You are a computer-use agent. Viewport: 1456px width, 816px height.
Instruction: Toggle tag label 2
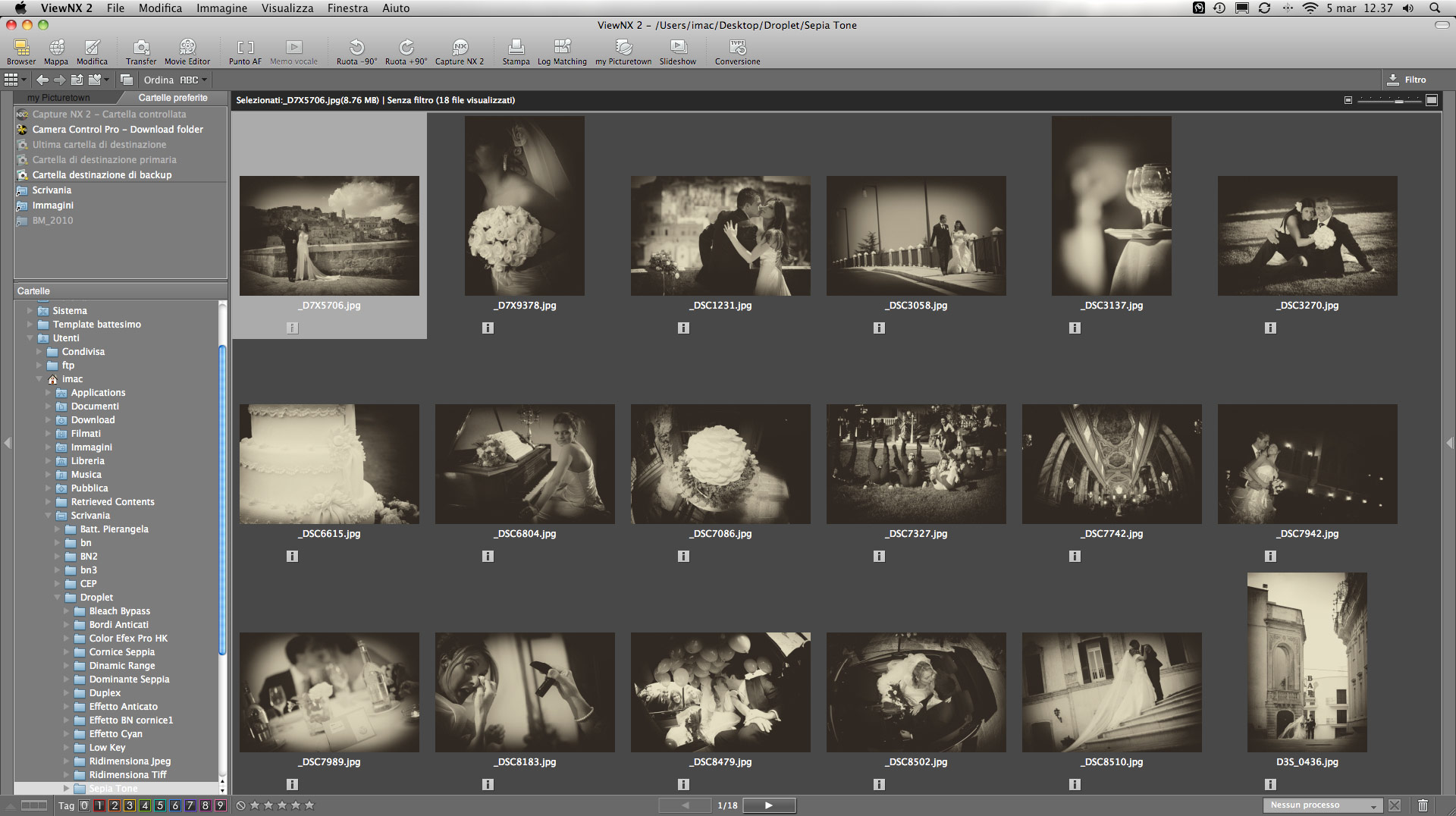point(115,805)
